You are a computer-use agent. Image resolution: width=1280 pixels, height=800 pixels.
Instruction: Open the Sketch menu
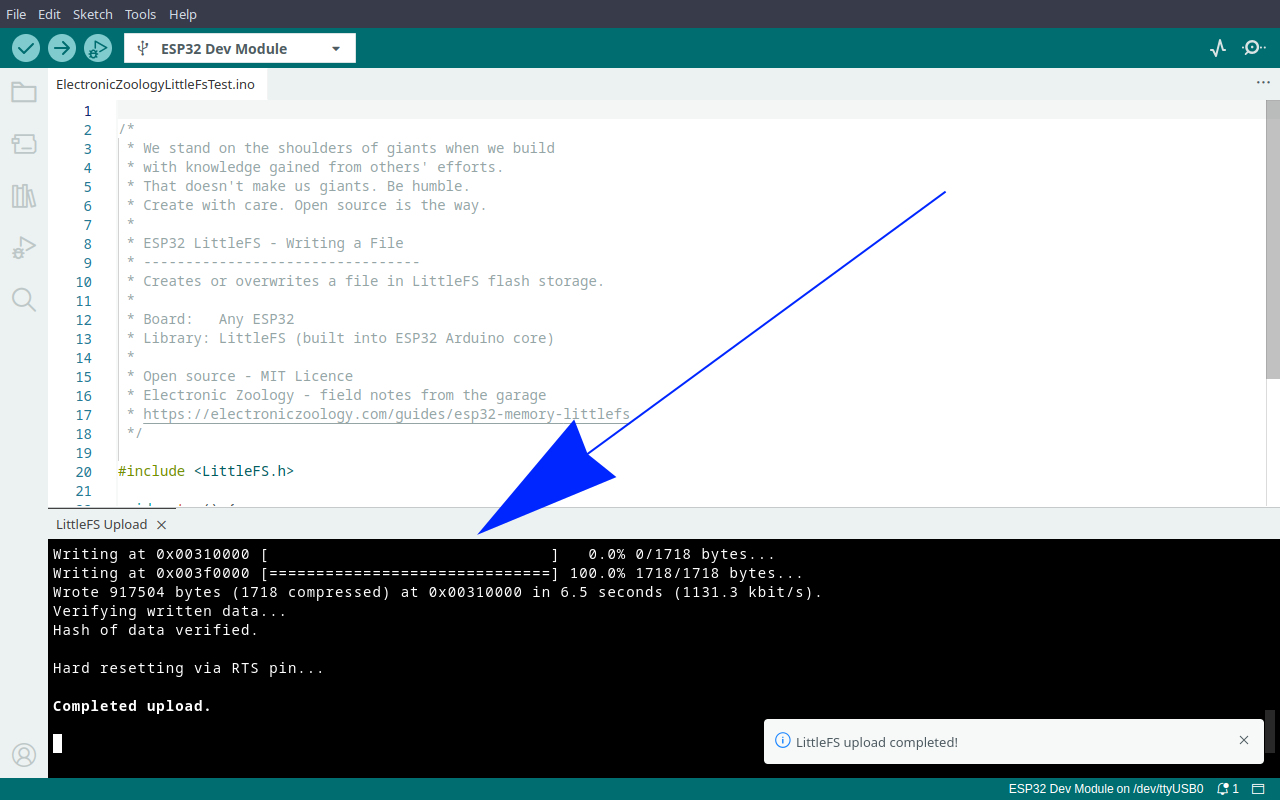(93, 14)
